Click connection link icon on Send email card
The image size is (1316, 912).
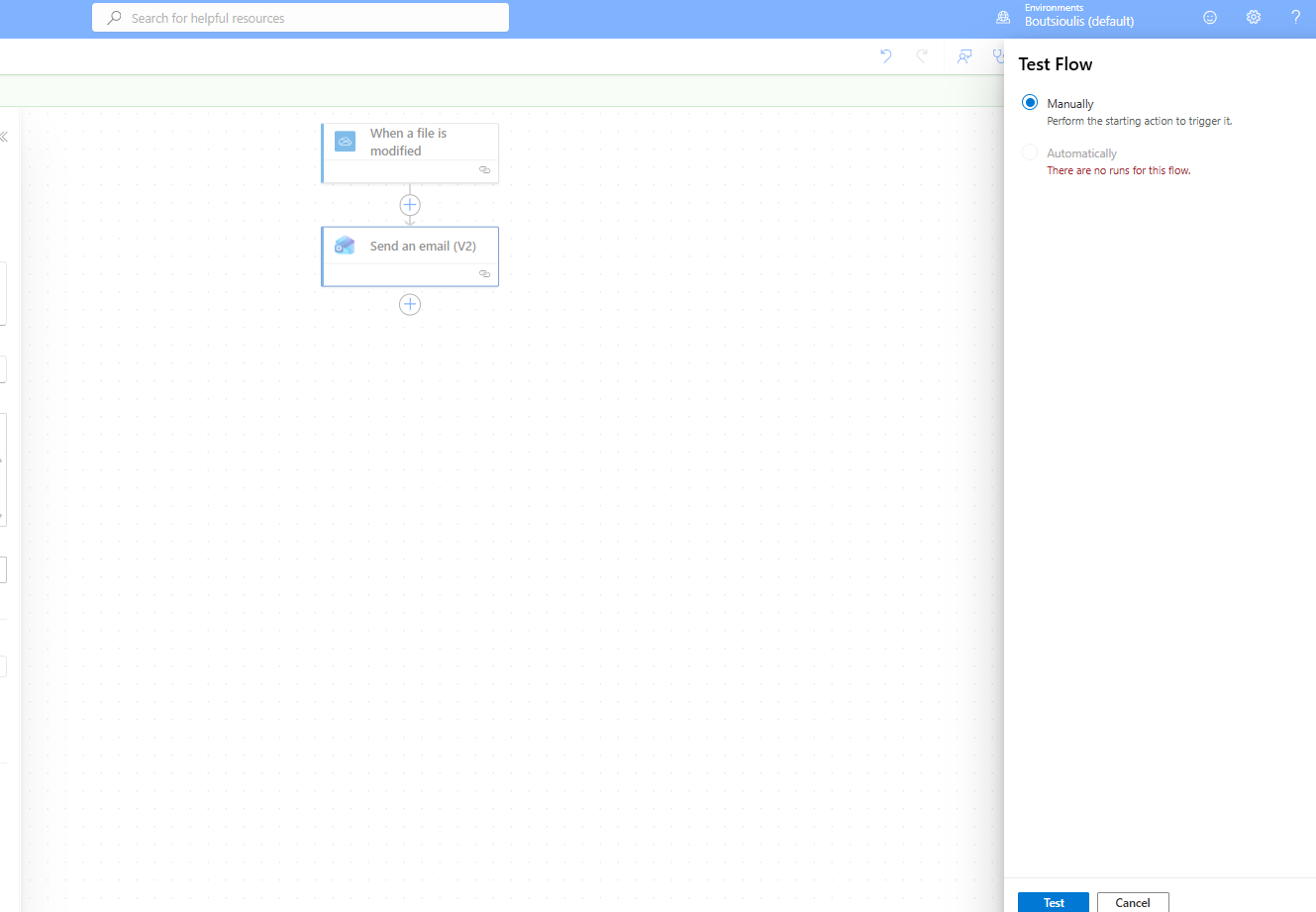(484, 273)
